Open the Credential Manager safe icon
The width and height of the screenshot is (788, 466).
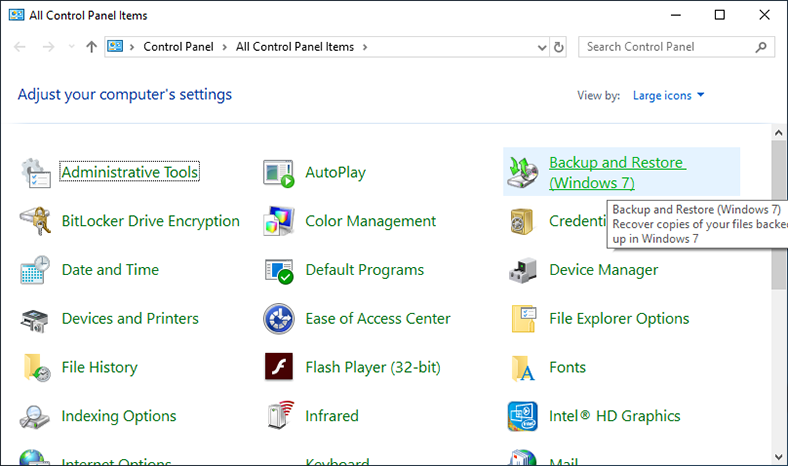click(x=522, y=221)
